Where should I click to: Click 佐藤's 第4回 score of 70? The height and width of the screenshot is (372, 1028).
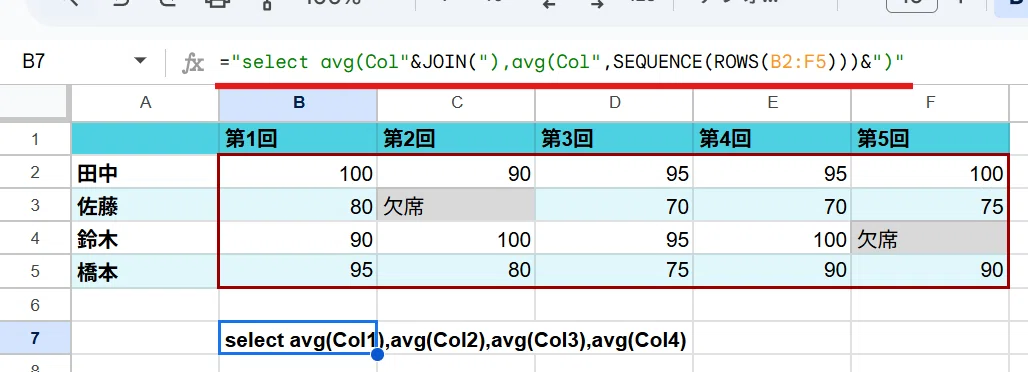pos(772,205)
